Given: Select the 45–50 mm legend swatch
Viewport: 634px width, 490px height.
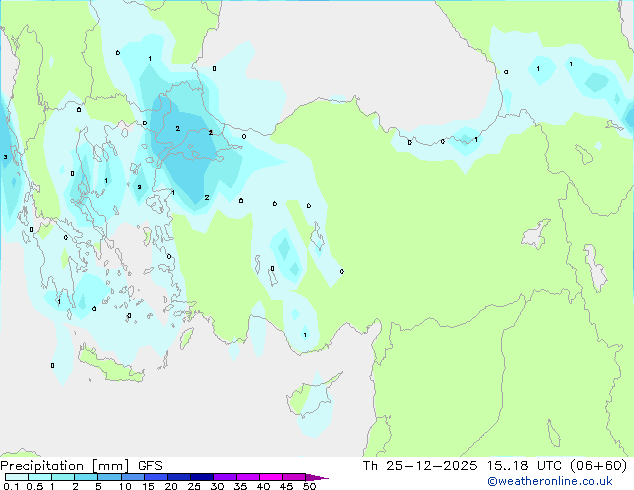Looking at the screenshot, I should (x=294, y=477).
